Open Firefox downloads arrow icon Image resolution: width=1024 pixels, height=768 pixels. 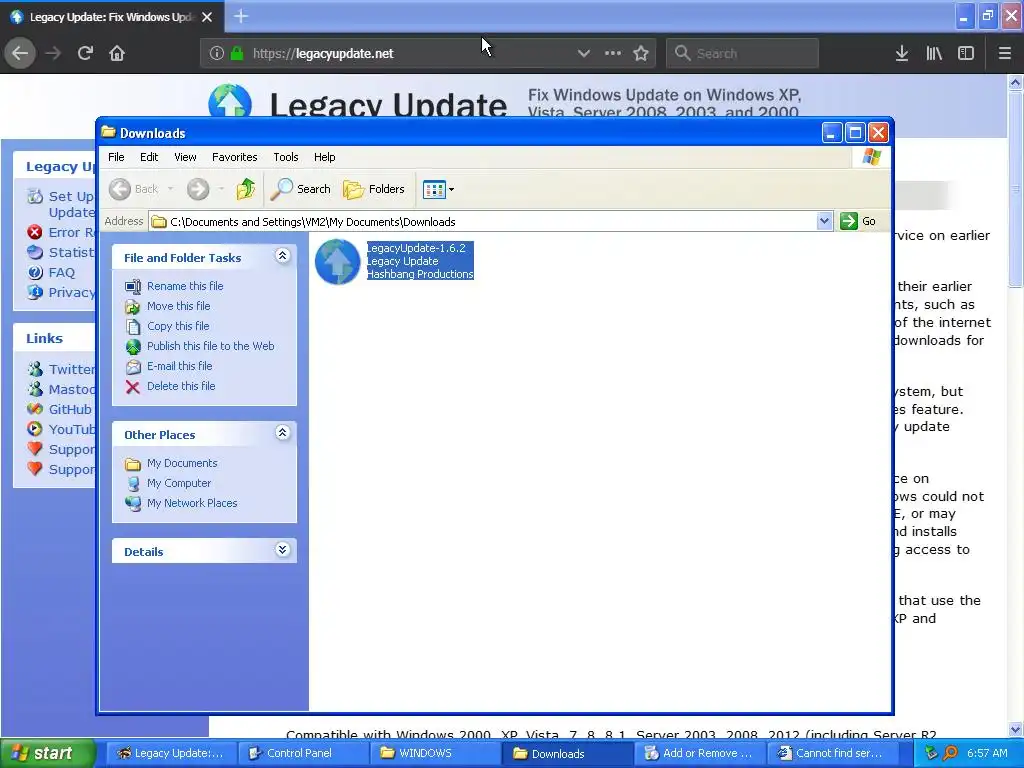tap(902, 53)
